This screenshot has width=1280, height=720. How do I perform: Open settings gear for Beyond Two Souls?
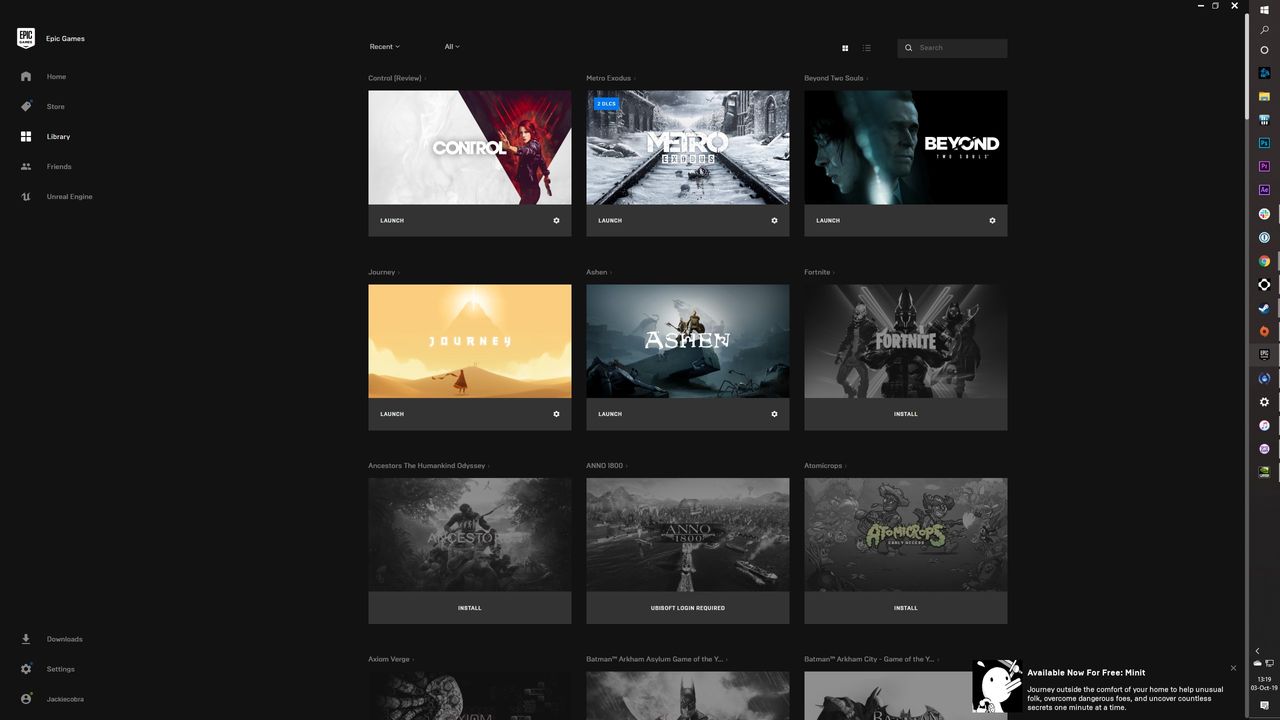click(x=992, y=220)
